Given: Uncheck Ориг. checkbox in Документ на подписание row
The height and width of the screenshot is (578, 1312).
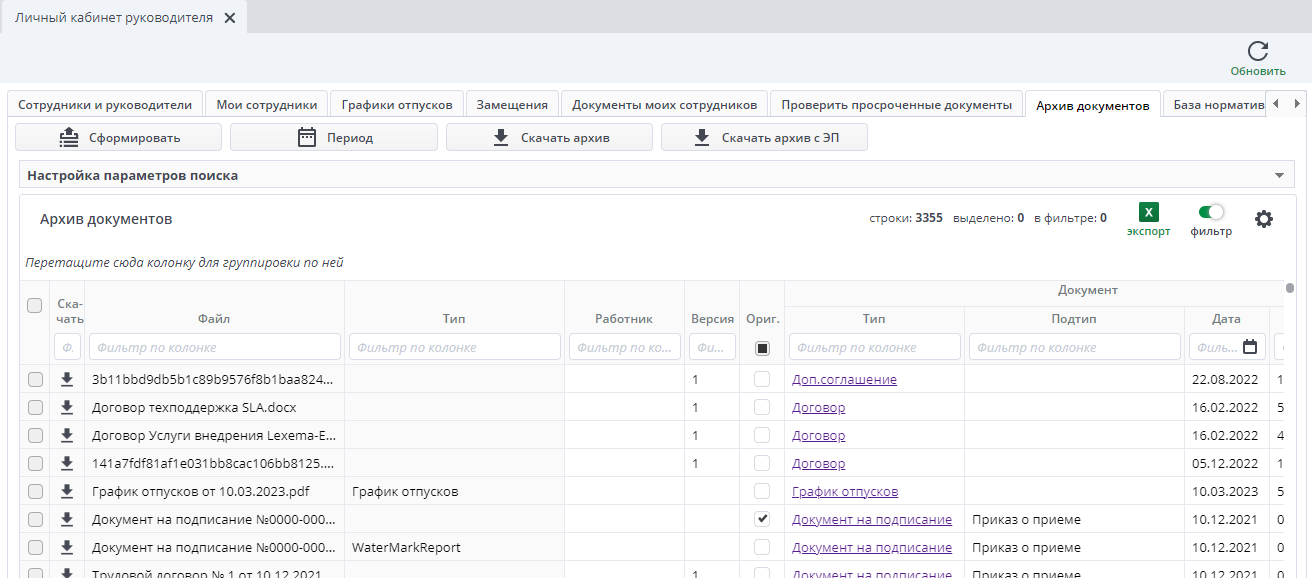Looking at the screenshot, I should tap(762, 519).
